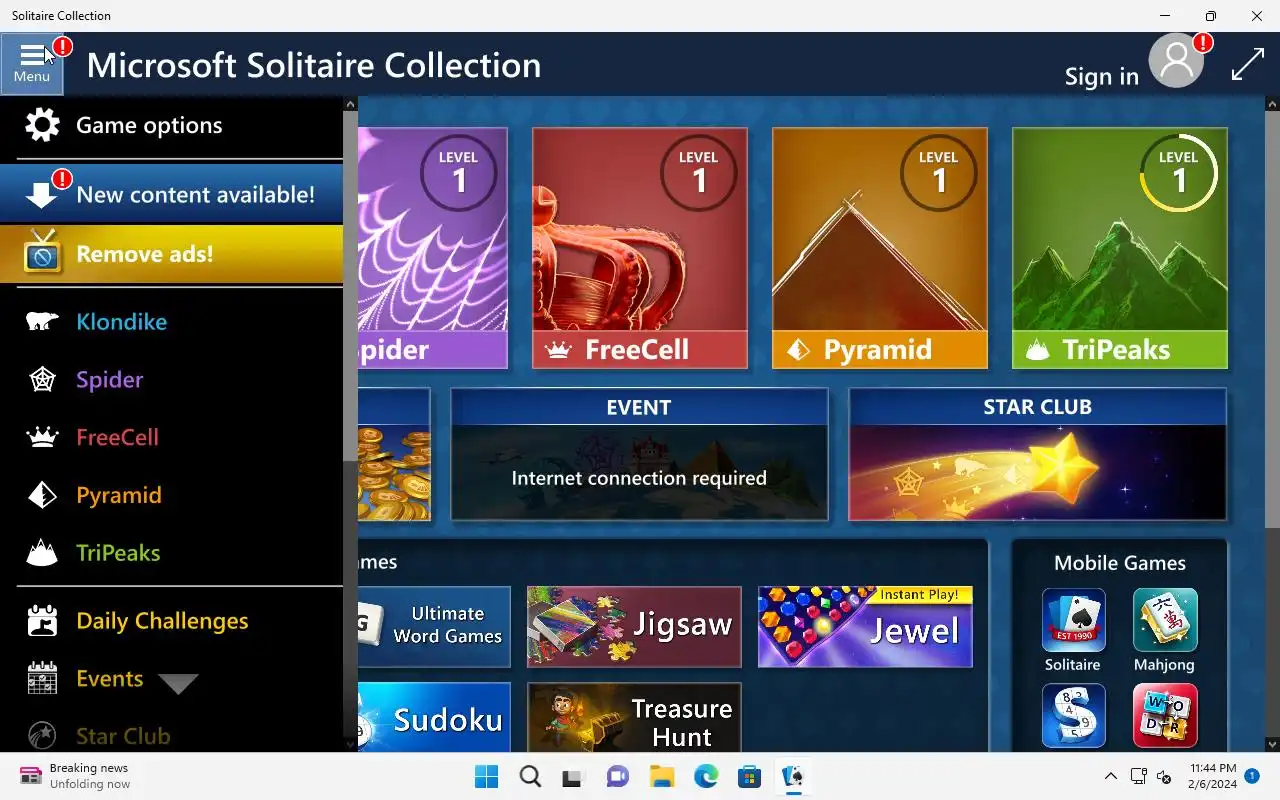This screenshot has width=1280, height=800.
Task: Open File Explorer from the taskbar
Action: click(x=662, y=777)
